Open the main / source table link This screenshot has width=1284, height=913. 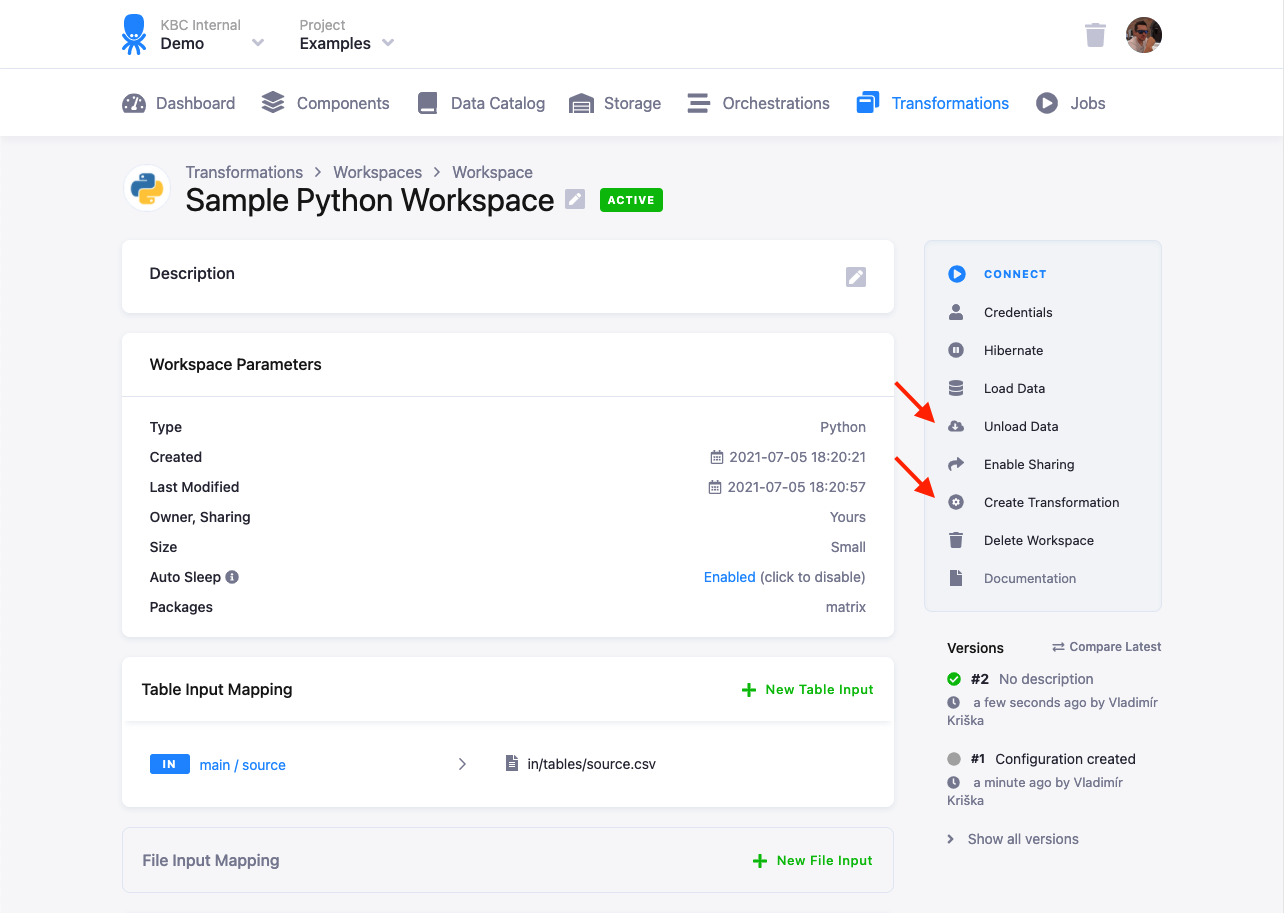(x=243, y=765)
